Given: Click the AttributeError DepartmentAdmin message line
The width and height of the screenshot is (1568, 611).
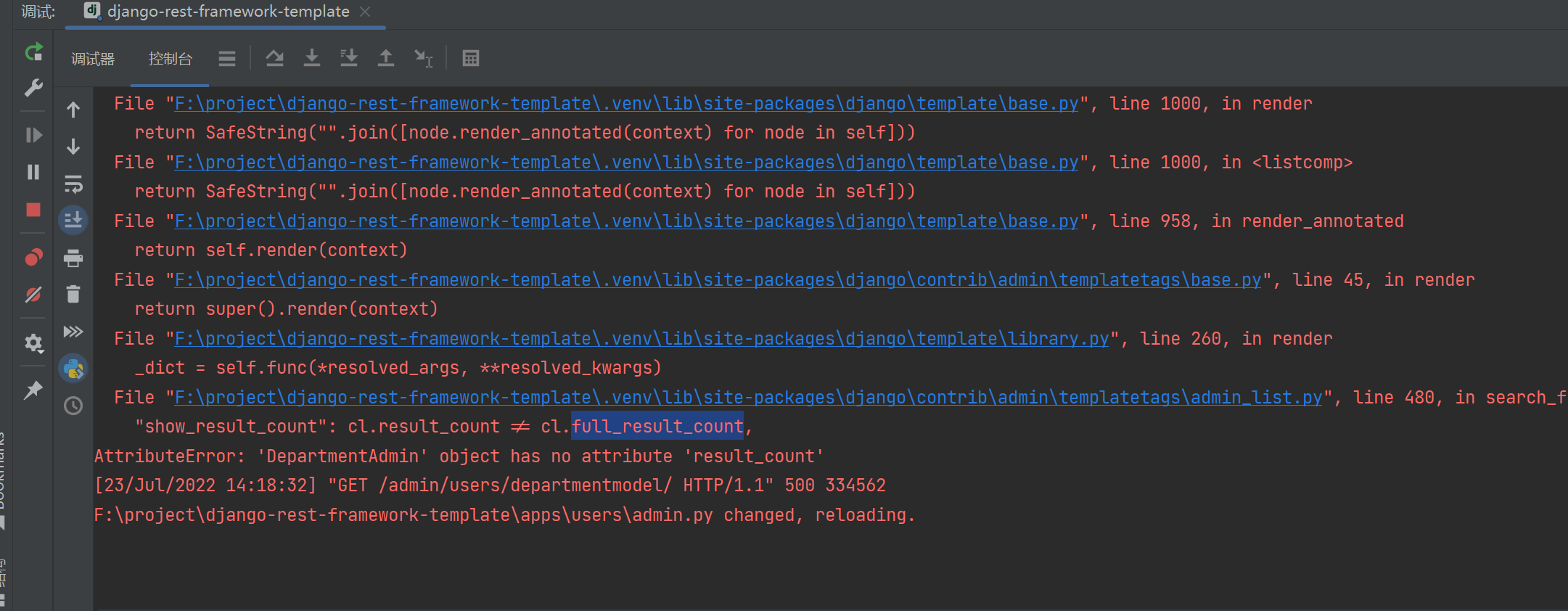Looking at the screenshot, I should [x=459, y=456].
